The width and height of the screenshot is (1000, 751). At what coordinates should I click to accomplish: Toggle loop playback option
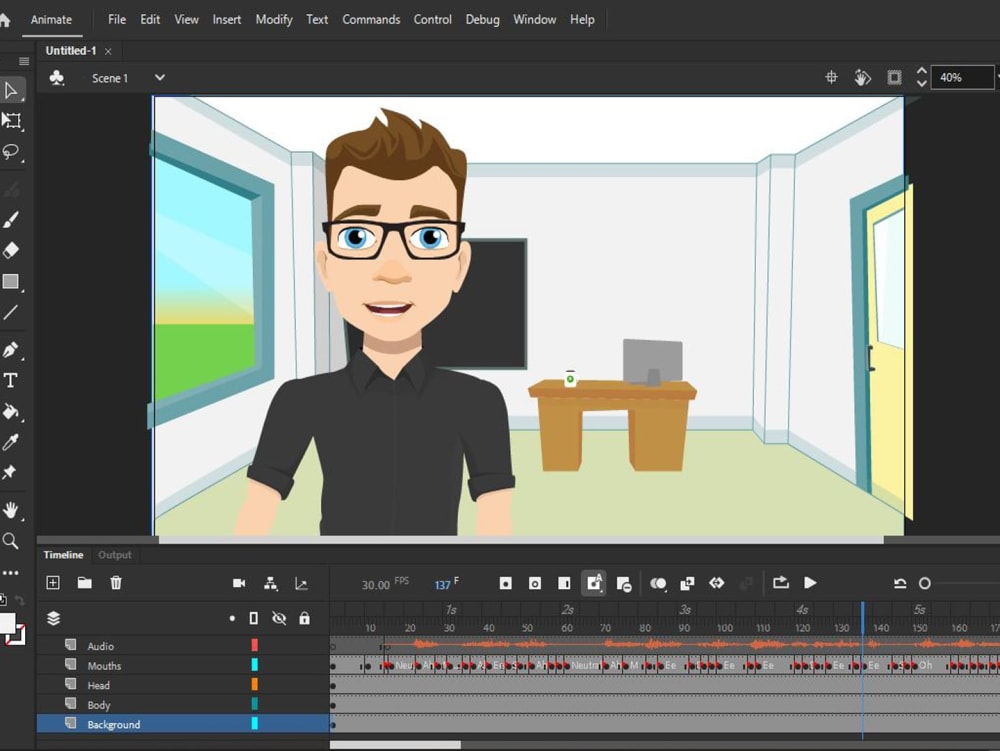[781, 582]
